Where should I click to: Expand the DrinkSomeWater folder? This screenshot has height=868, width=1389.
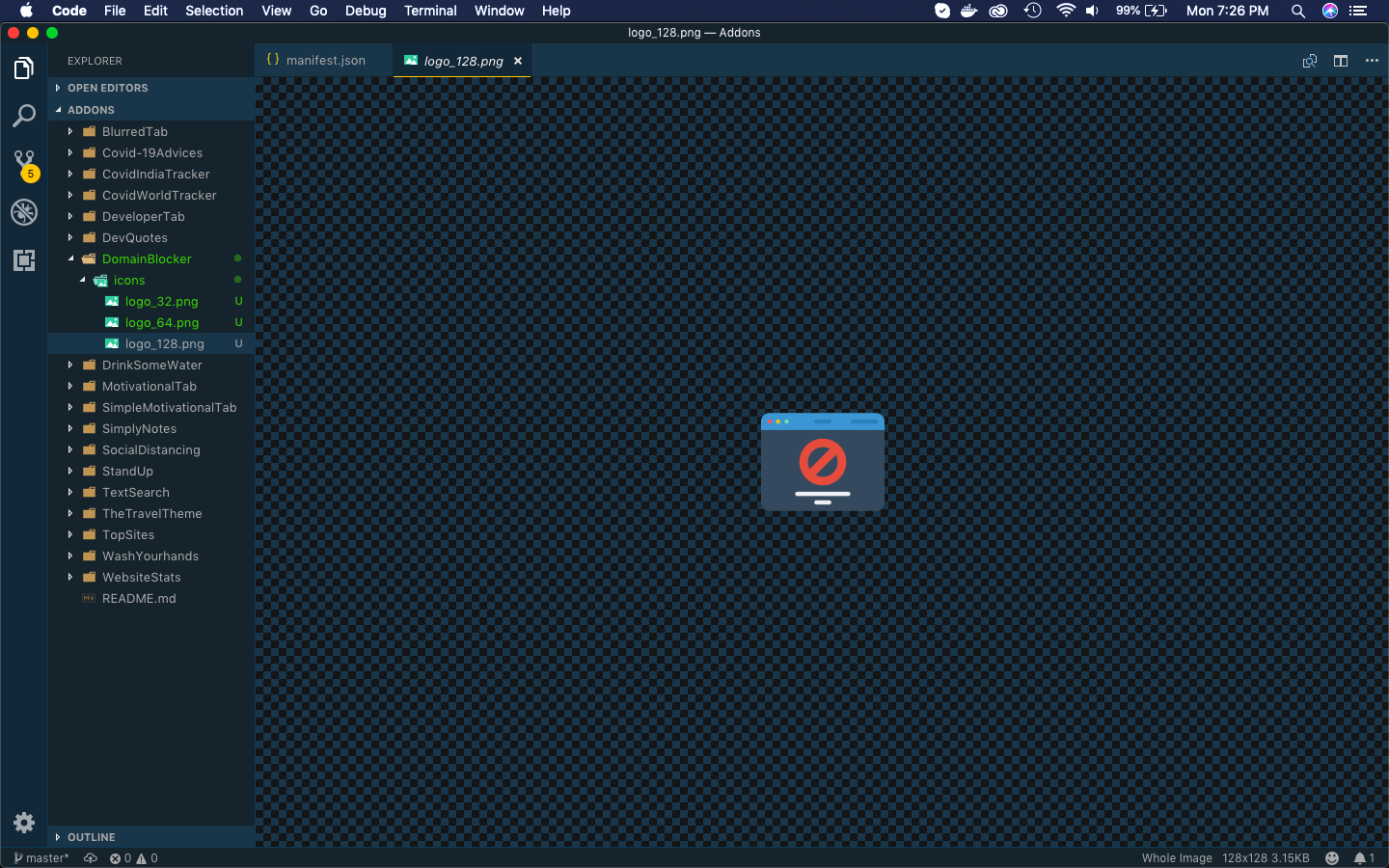(x=151, y=366)
